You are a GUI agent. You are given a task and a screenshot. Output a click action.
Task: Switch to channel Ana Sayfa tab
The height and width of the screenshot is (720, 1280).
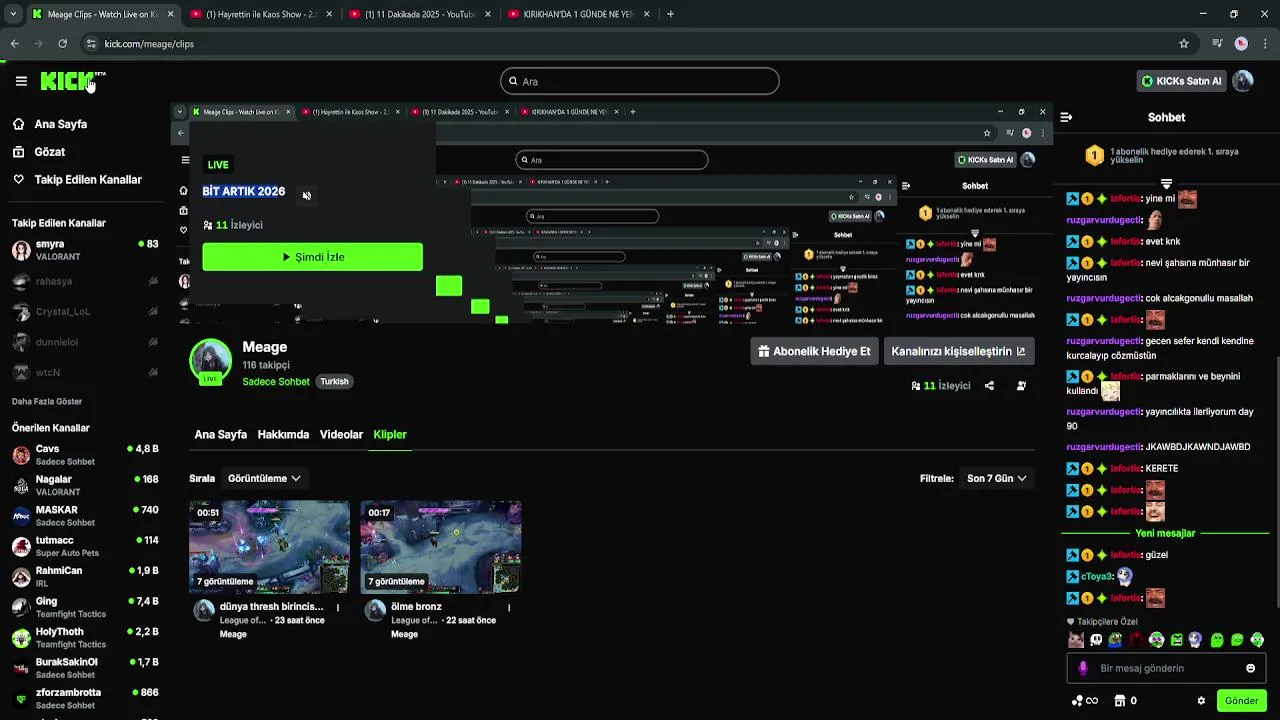(220, 435)
